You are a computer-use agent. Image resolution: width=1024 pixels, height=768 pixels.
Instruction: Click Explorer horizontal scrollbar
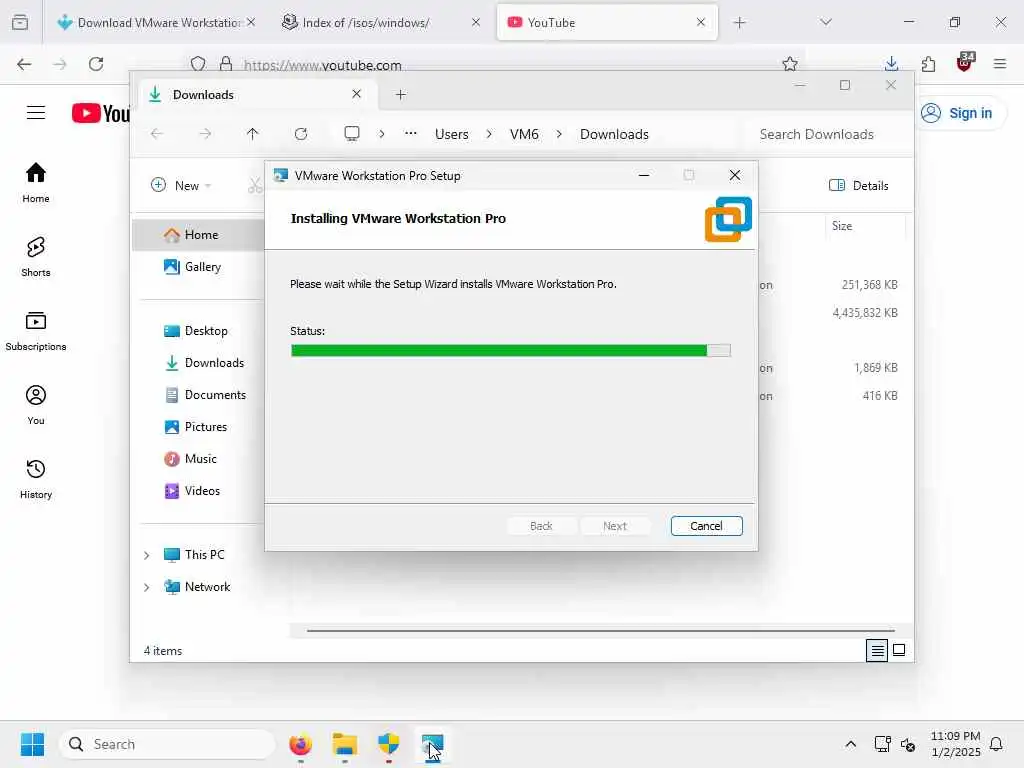pyautogui.click(x=600, y=631)
